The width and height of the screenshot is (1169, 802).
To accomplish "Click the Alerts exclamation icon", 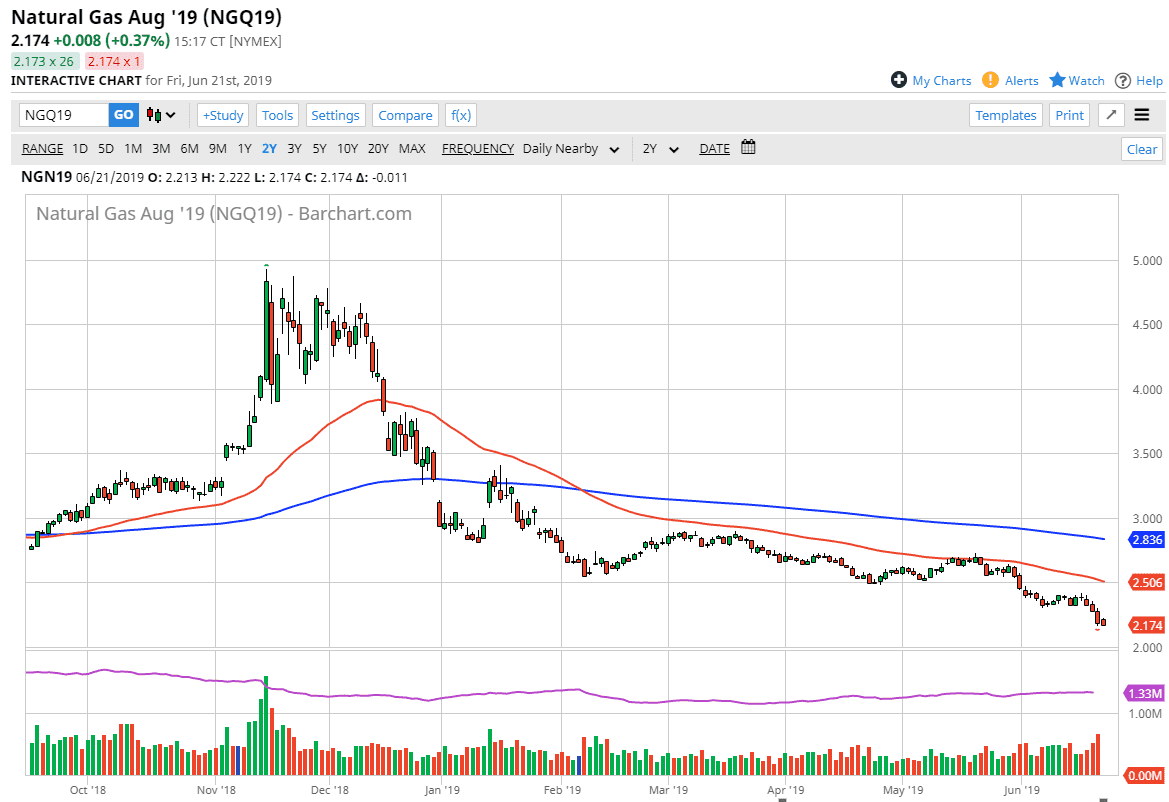I will click(990, 80).
